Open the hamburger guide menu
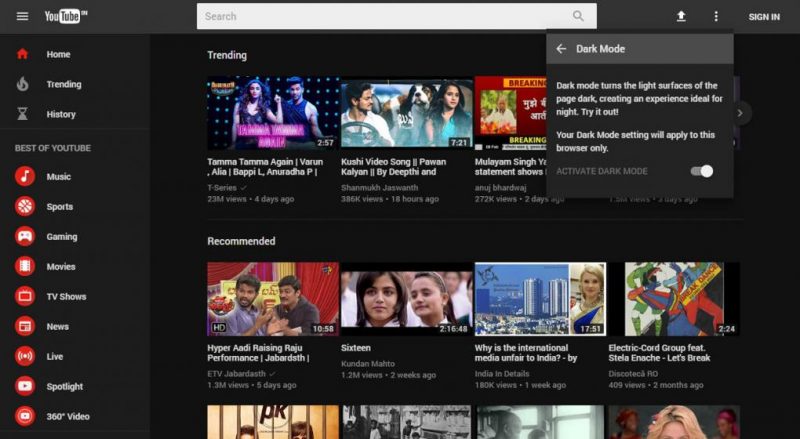 coord(22,16)
